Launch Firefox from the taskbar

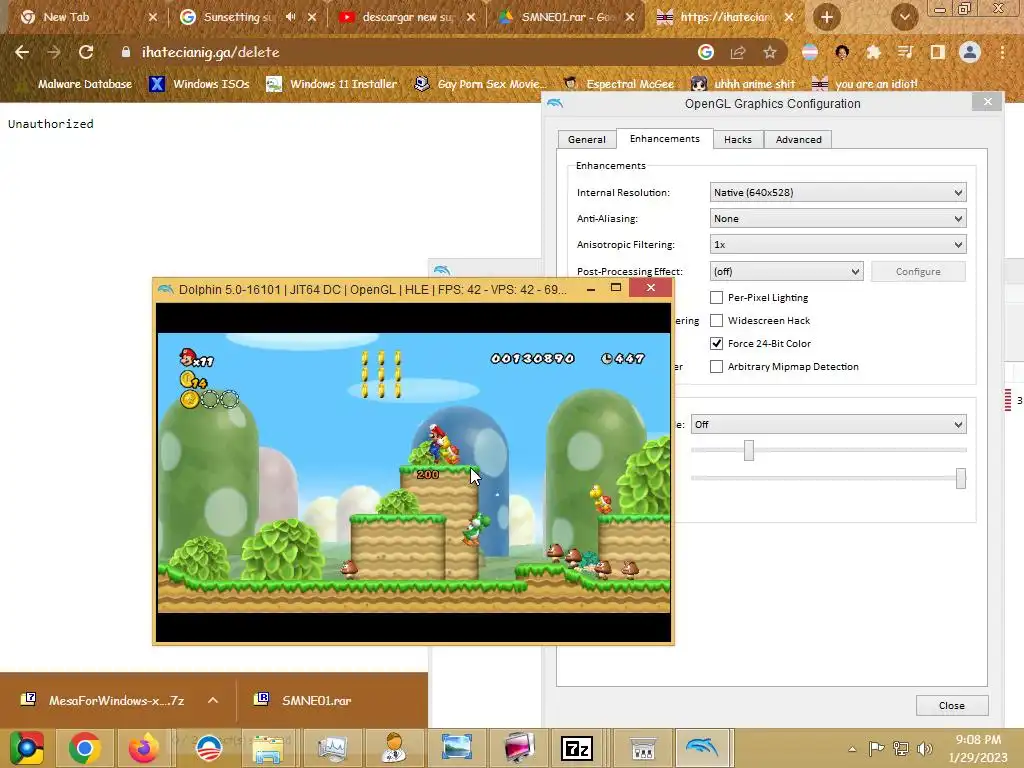click(x=144, y=748)
